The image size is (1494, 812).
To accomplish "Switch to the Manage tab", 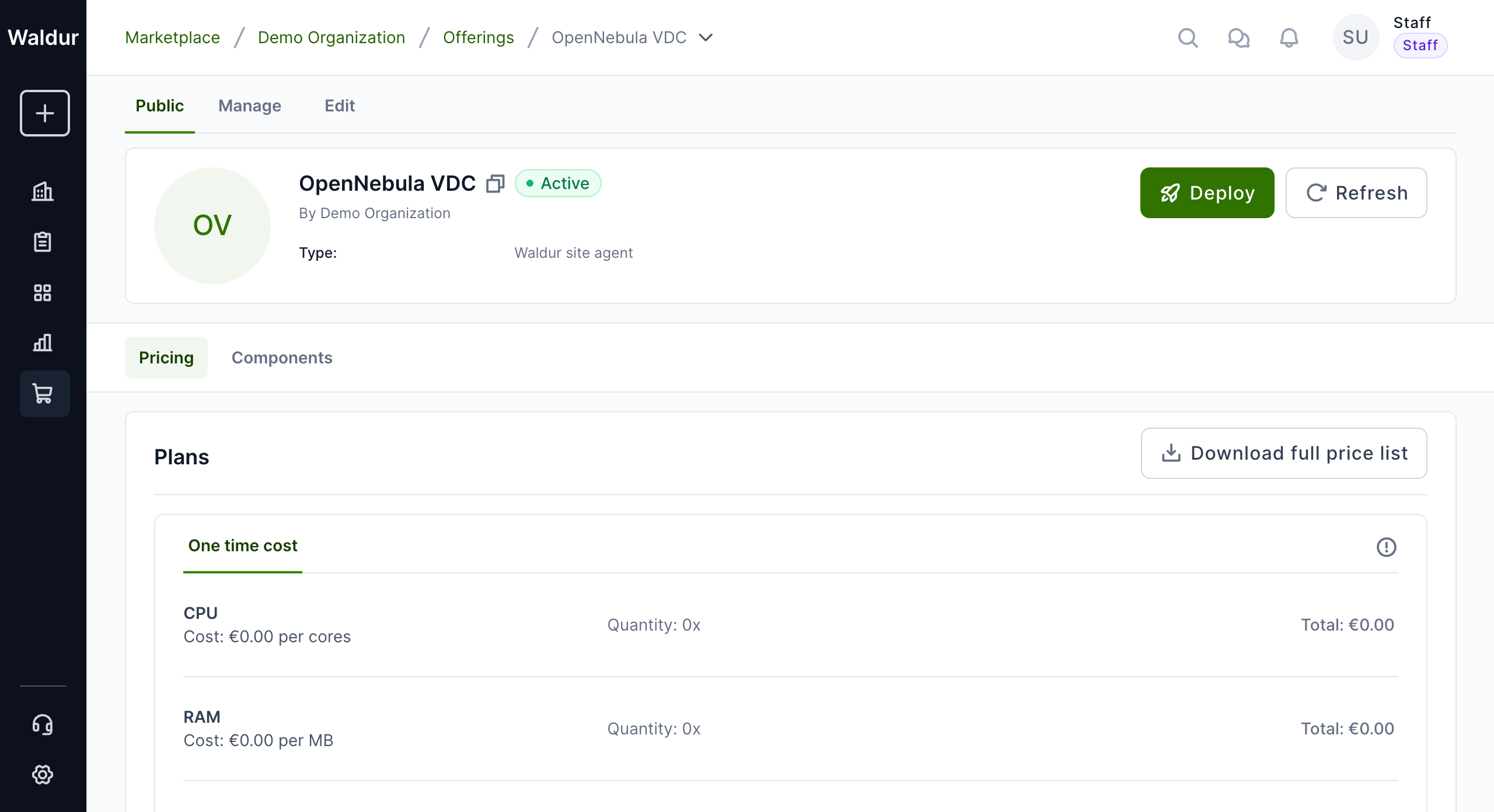I will click(250, 106).
